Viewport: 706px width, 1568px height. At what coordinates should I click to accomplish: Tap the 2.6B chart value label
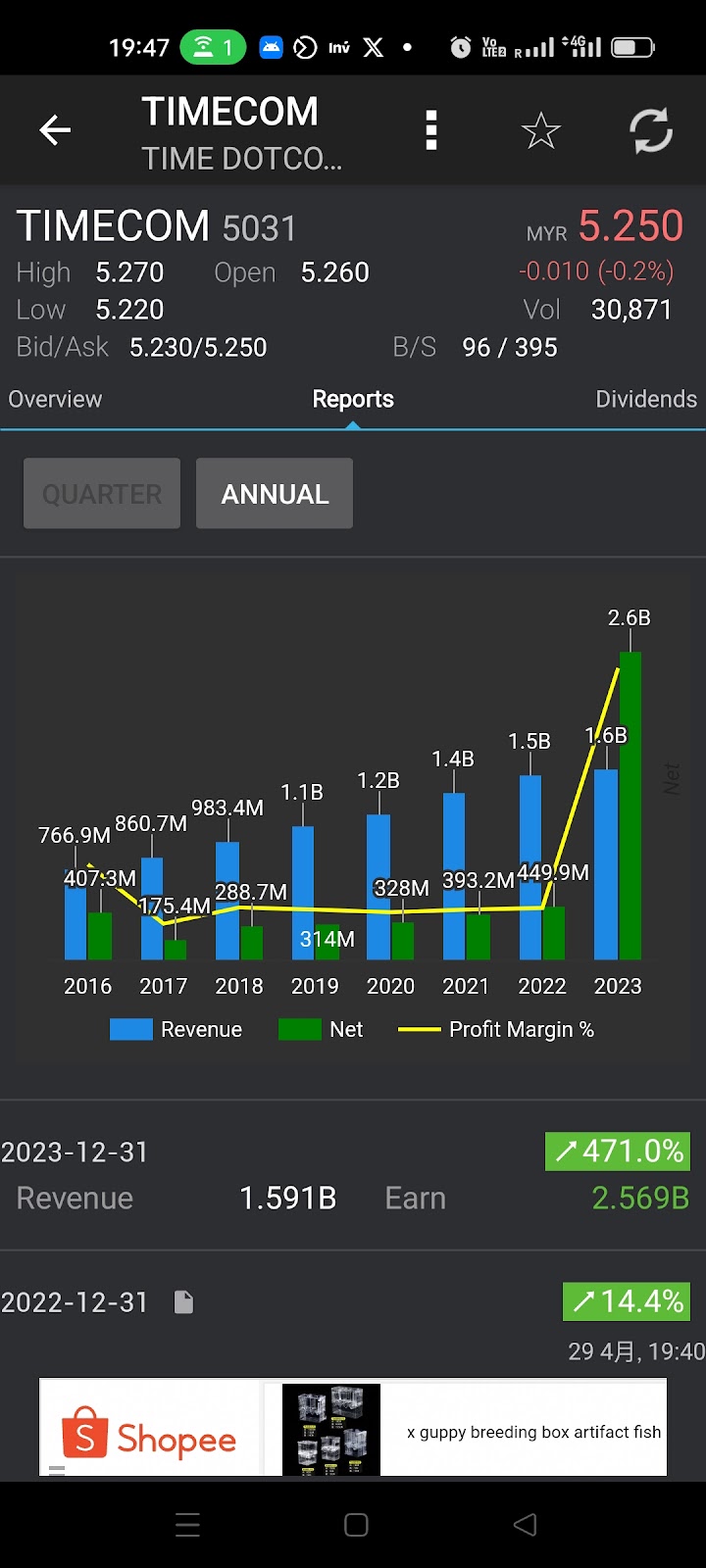tap(630, 617)
